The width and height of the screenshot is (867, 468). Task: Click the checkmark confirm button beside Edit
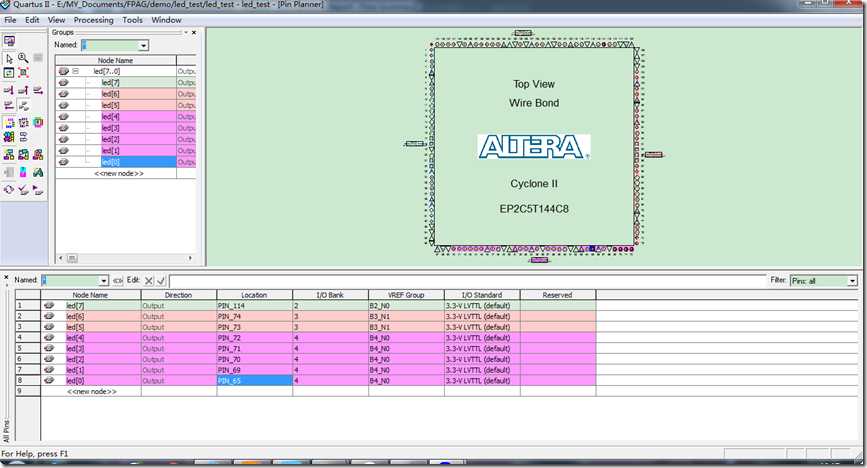pyautogui.click(x=161, y=280)
